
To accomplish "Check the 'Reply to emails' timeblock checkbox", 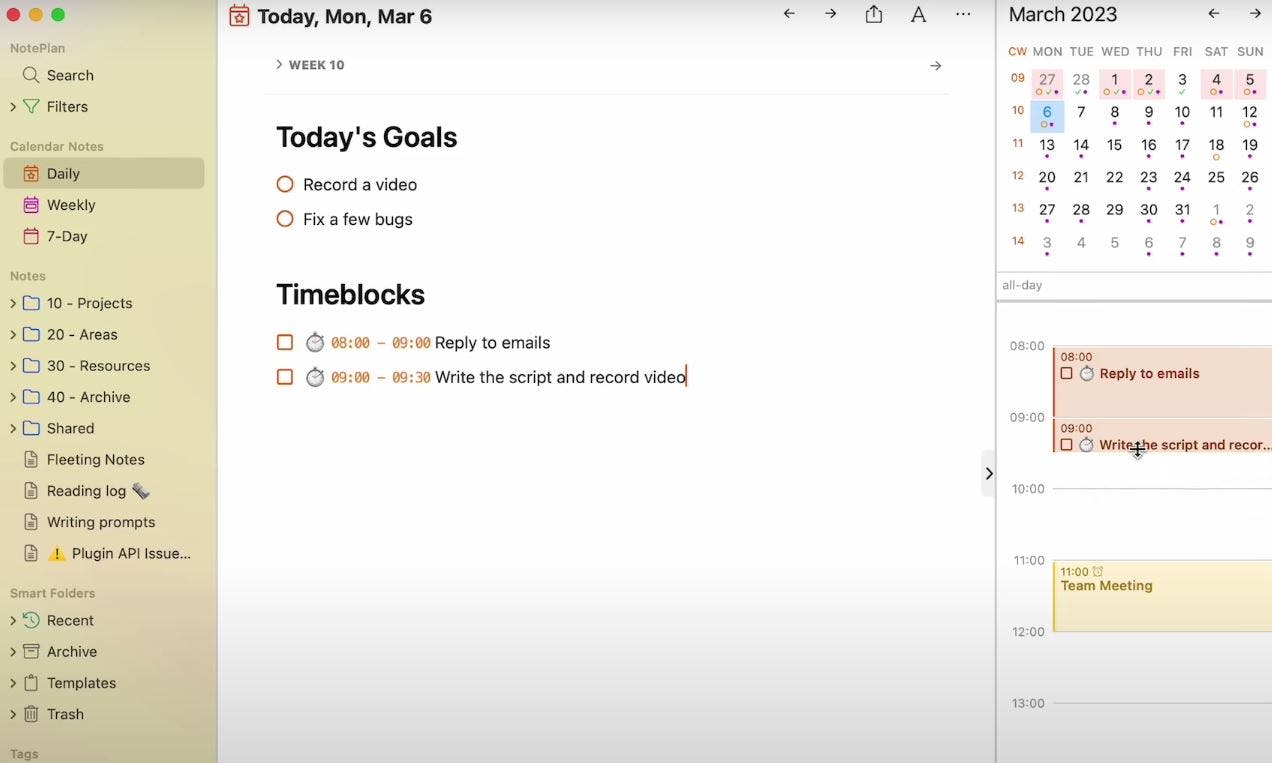I will coord(285,343).
